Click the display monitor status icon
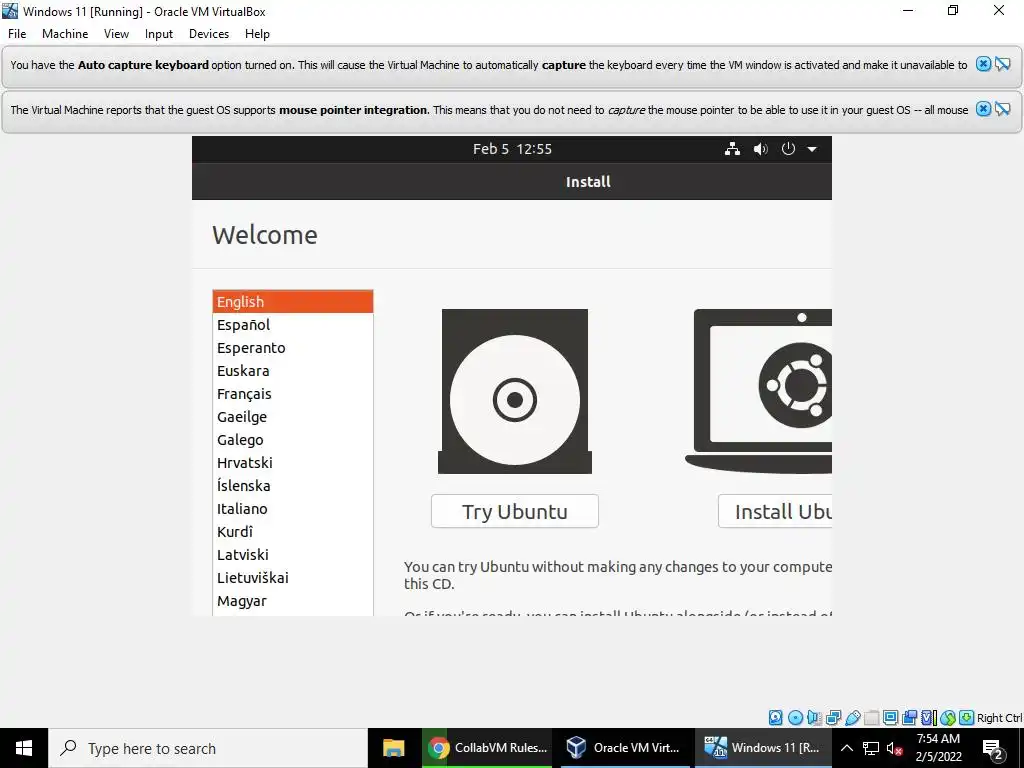Viewport: 1024px width, 768px height. (x=890, y=718)
